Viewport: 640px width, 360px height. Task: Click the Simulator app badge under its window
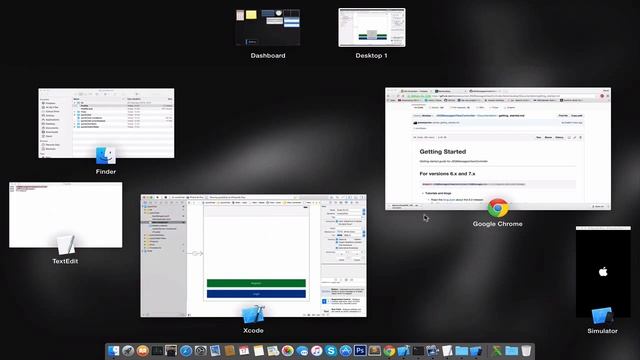pos(602,316)
